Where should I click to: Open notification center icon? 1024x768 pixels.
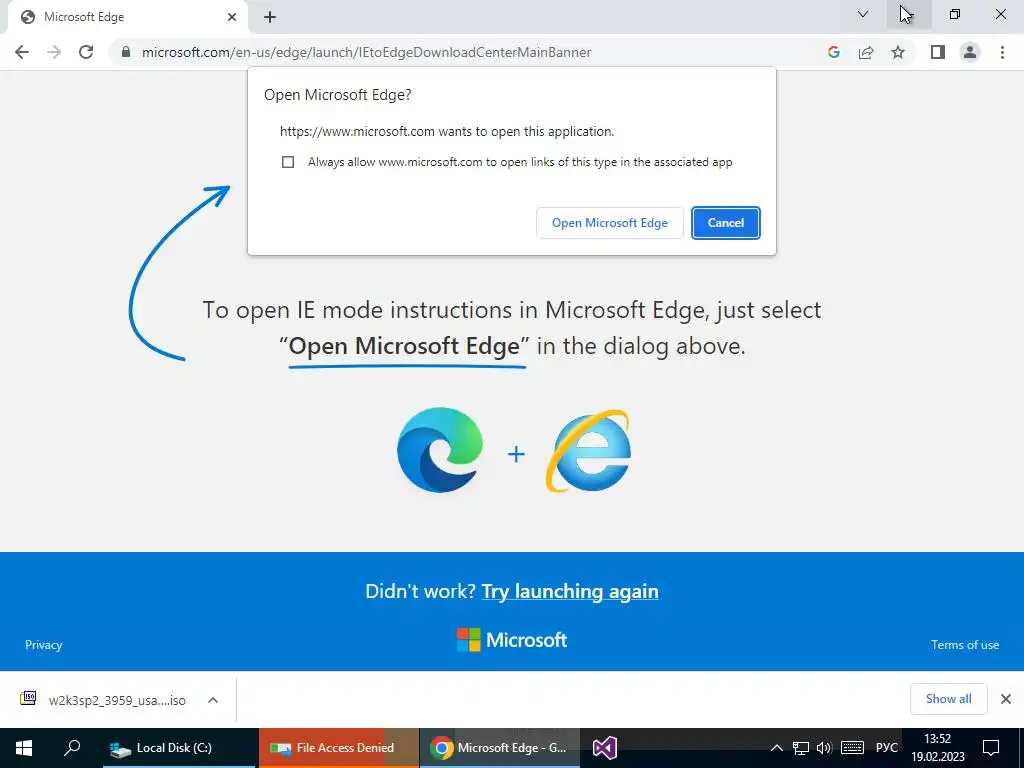991,748
